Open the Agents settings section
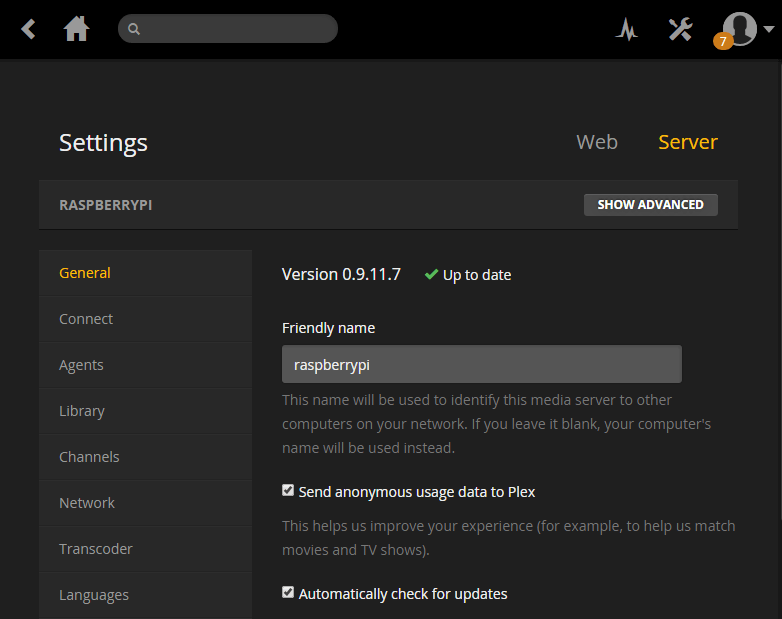782x619 pixels. (x=81, y=365)
